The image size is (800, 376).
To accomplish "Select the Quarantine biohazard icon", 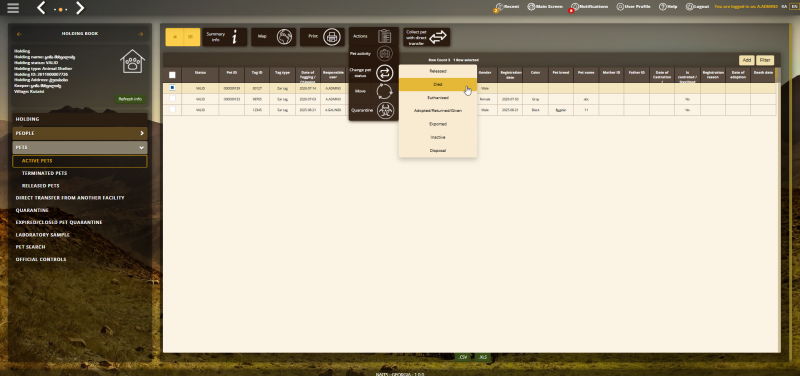I will (385, 110).
